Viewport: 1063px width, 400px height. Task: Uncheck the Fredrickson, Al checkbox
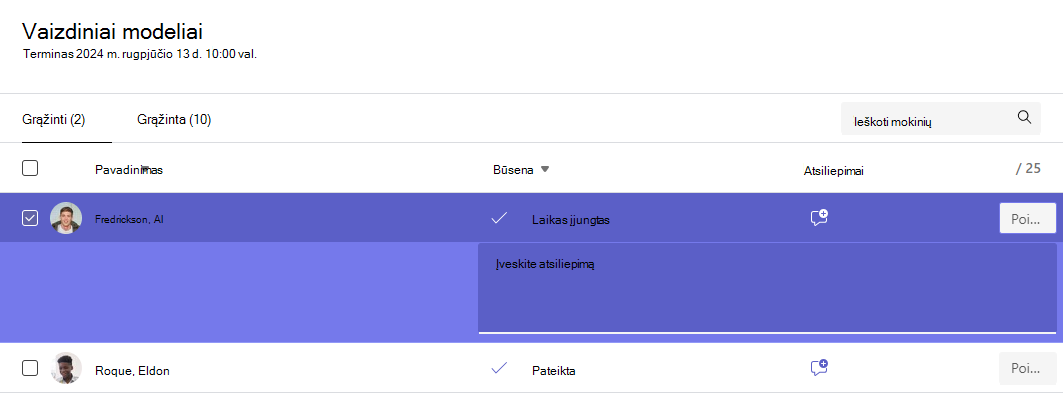pyautogui.click(x=30, y=218)
